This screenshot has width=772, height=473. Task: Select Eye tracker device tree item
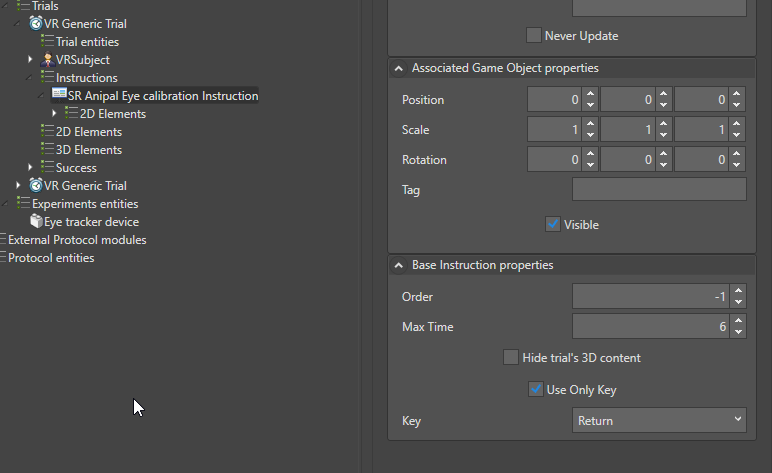pyautogui.click(x=92, y=222)
